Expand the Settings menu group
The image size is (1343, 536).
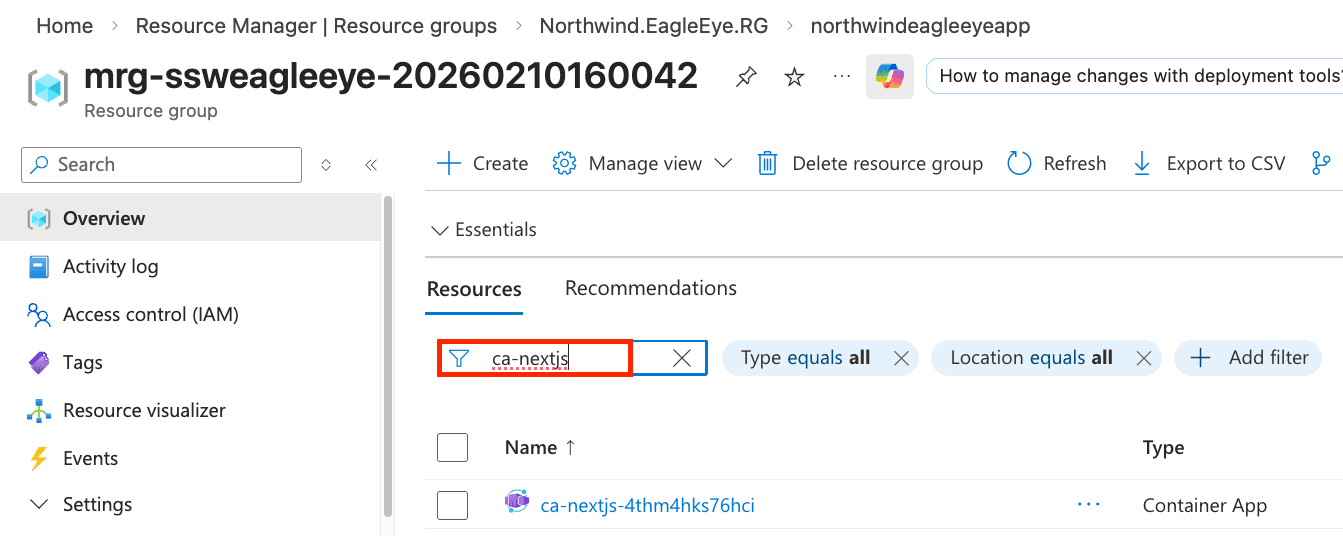coord(97,504)
